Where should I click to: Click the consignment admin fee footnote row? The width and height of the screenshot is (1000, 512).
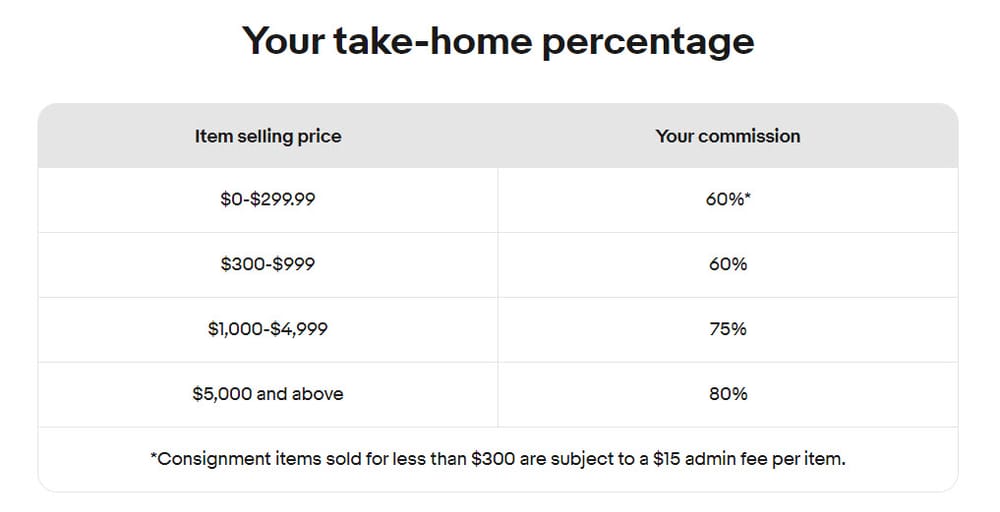tap(498, 460)
